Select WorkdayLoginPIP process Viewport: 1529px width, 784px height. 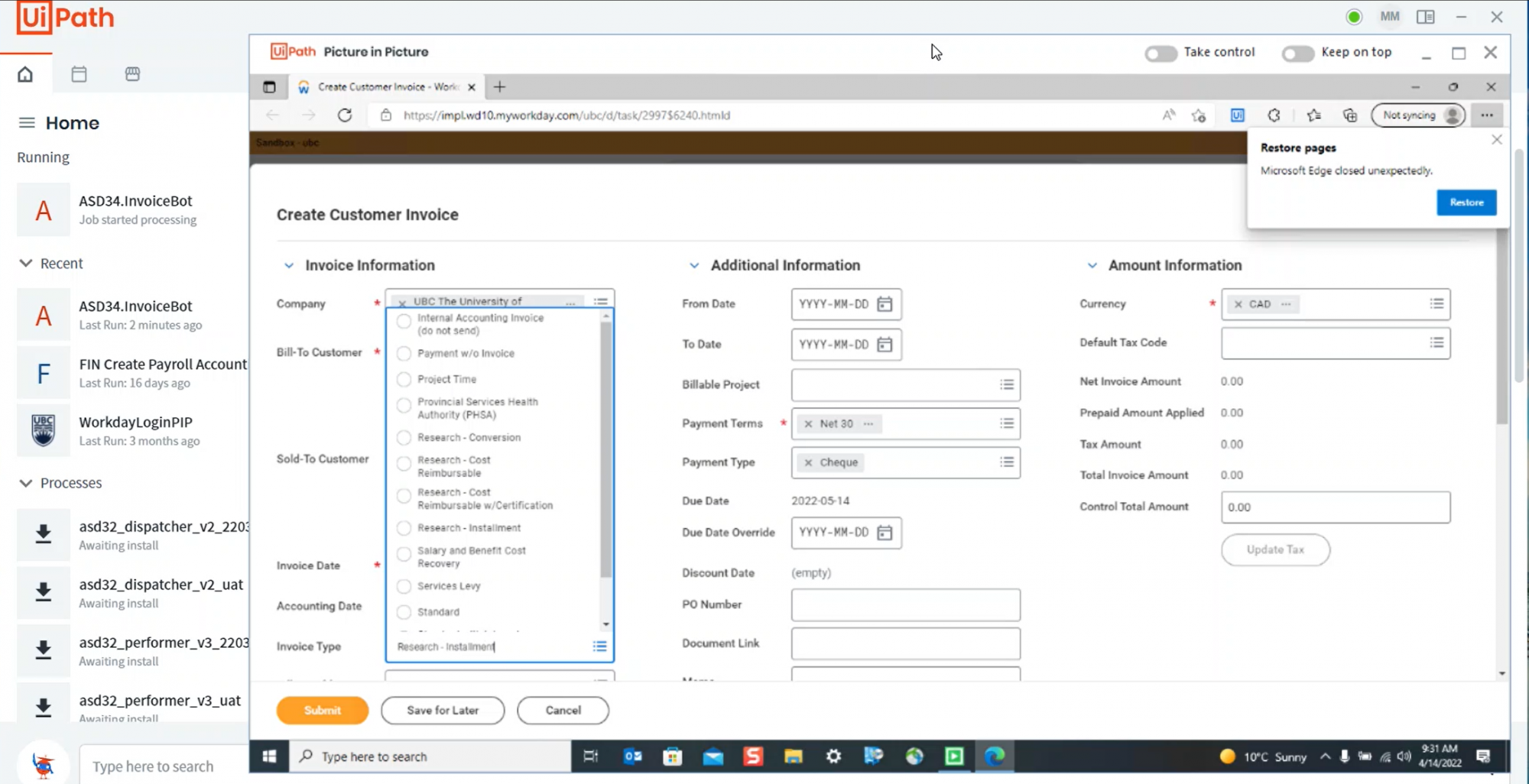[x=133, y=431]
